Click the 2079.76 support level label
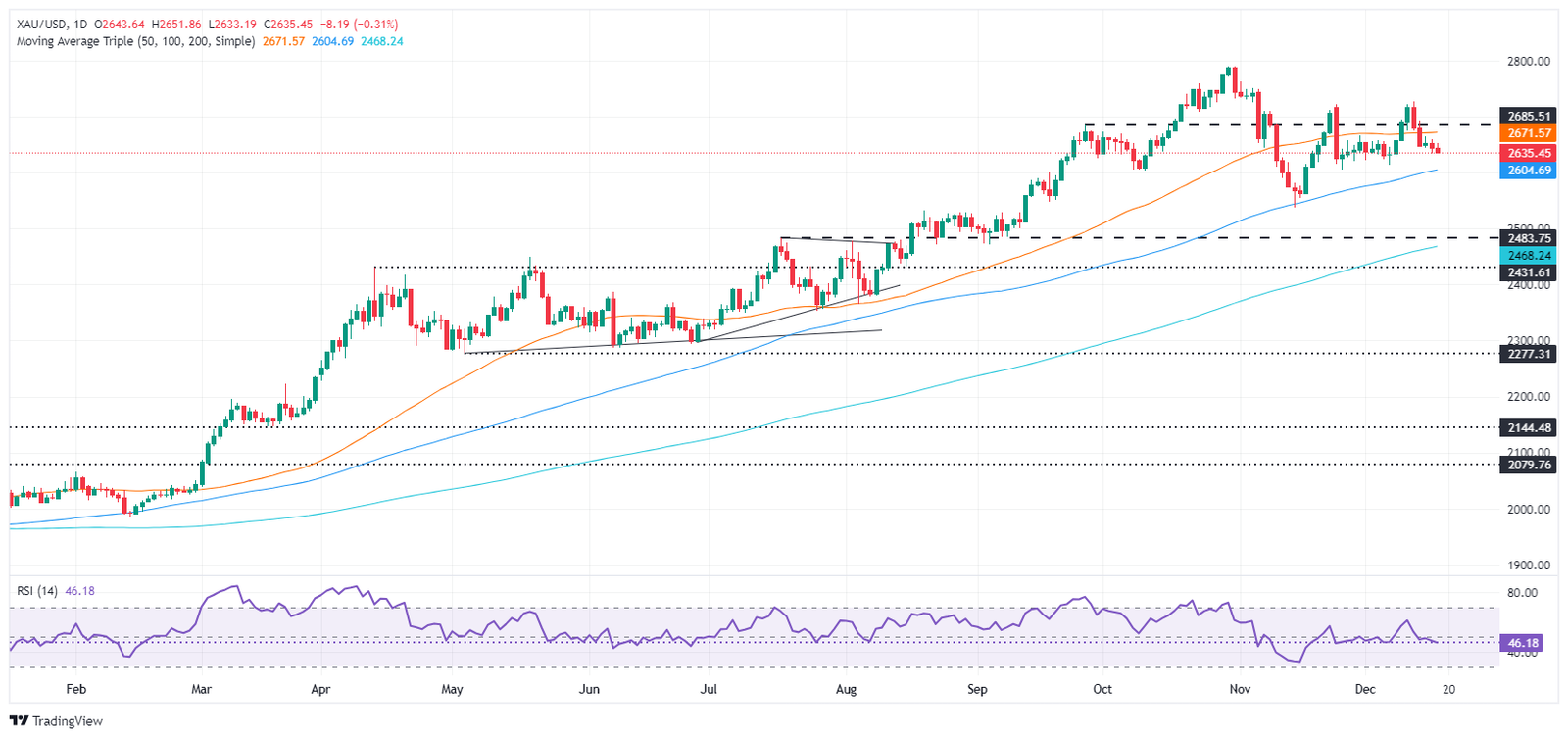Viewport: 1568px width, 738px height. click(x=1529, y=465)
